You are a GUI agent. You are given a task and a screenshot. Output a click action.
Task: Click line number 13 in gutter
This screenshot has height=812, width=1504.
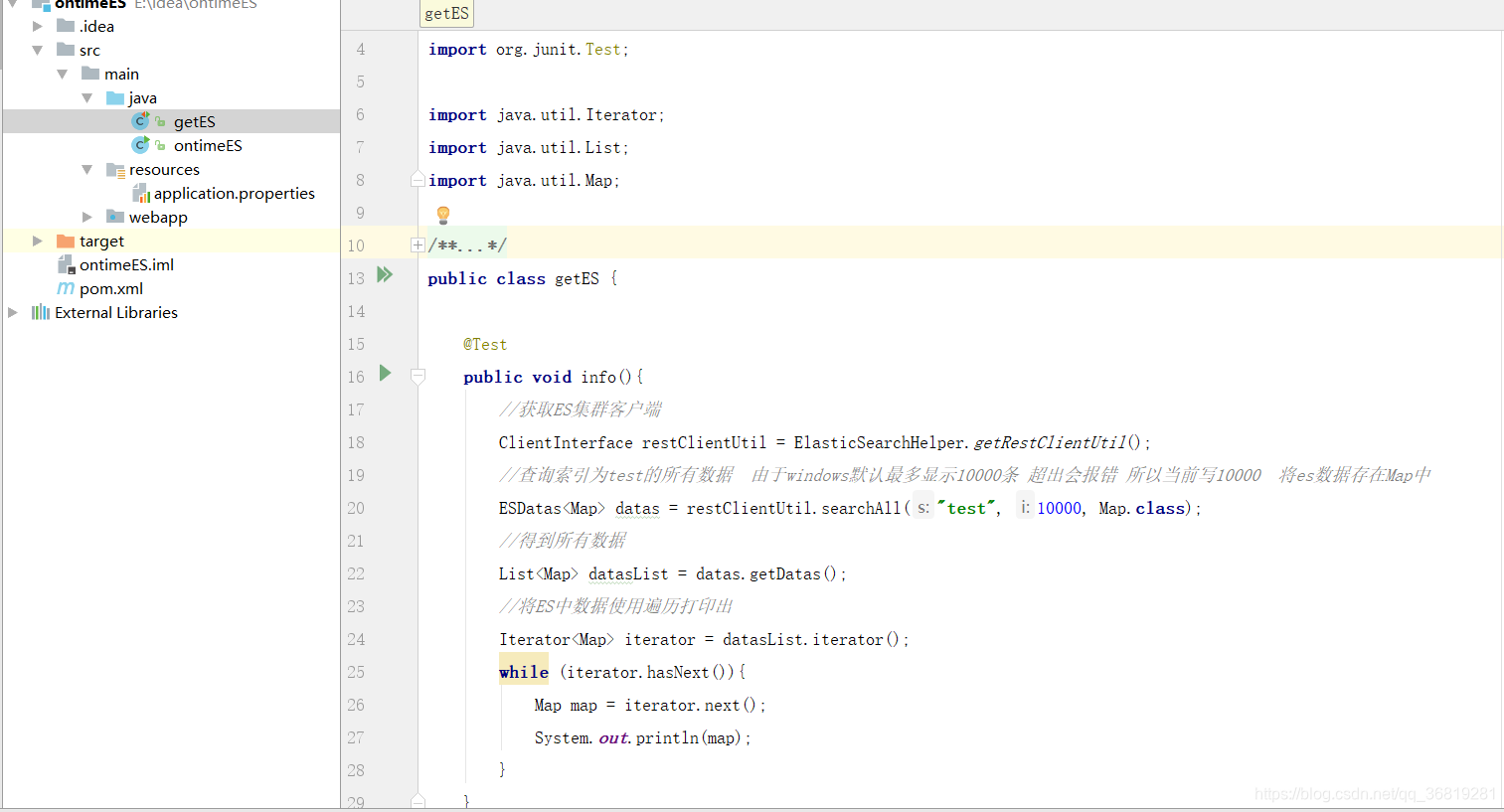point(356,278)
